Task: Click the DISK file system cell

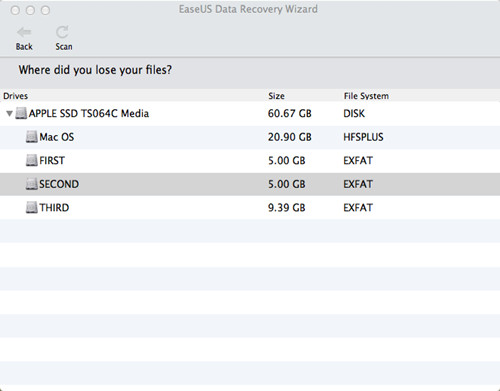Action: click(x=354, y=114)
